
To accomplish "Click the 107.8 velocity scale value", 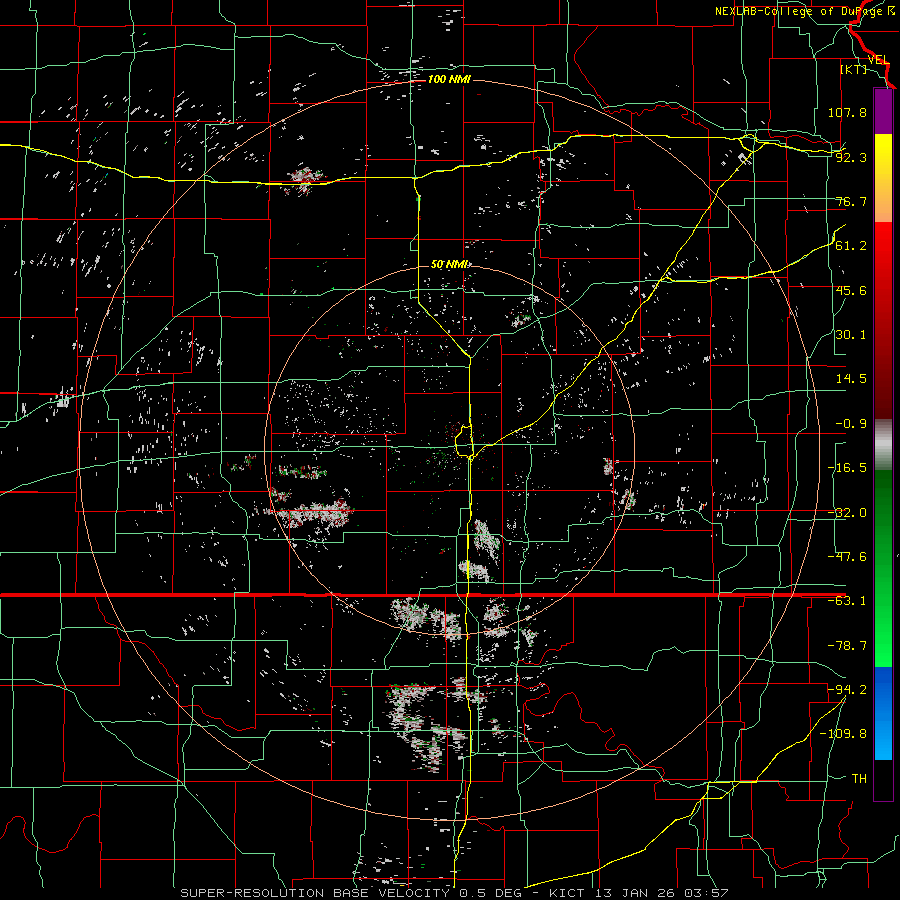I will [847, 112].
